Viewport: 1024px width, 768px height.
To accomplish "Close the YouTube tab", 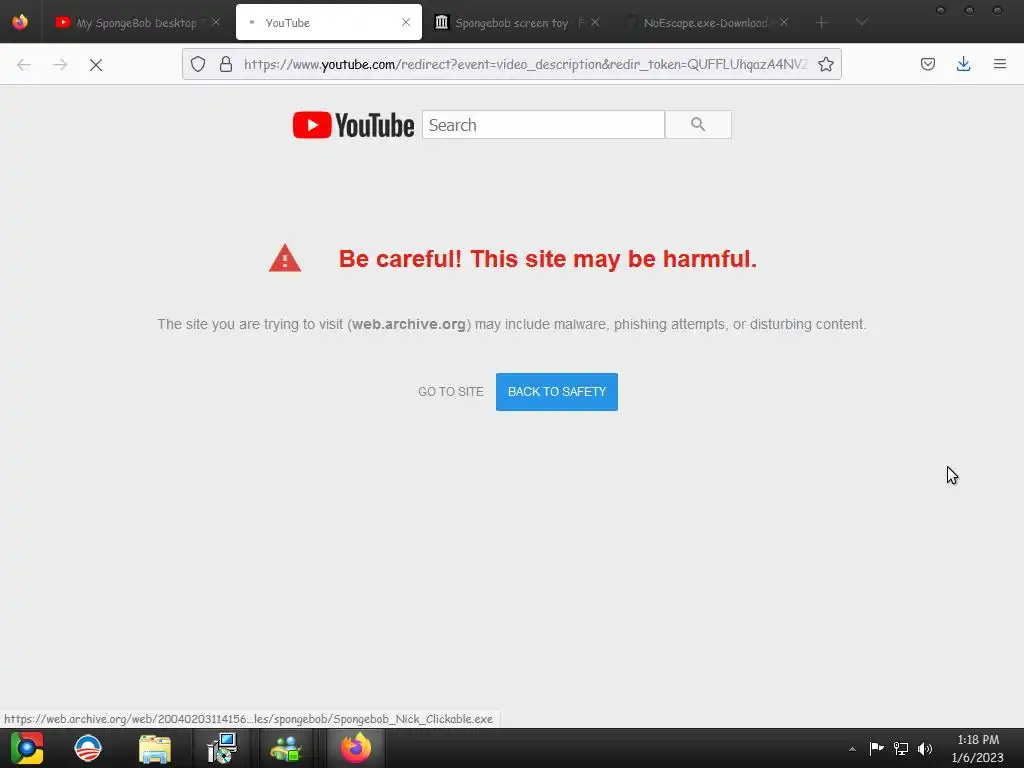I will pos(406,22).
